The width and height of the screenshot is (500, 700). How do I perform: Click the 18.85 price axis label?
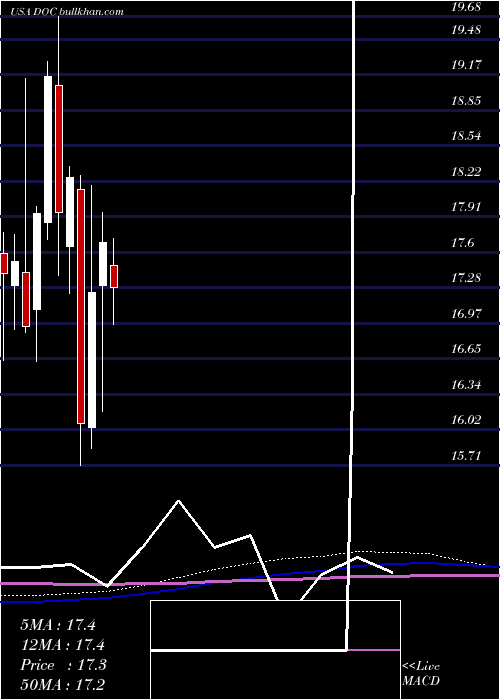(465, 101)
